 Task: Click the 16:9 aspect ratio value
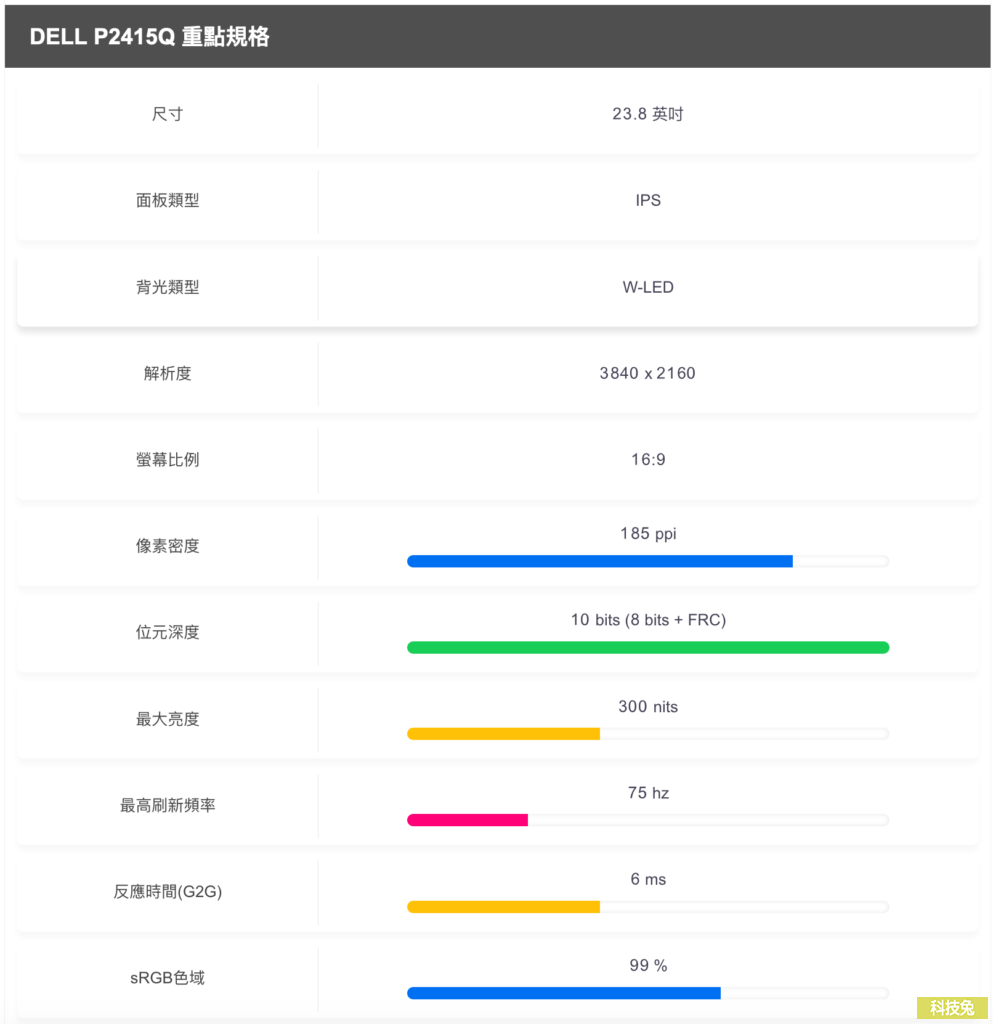(648, 460)
